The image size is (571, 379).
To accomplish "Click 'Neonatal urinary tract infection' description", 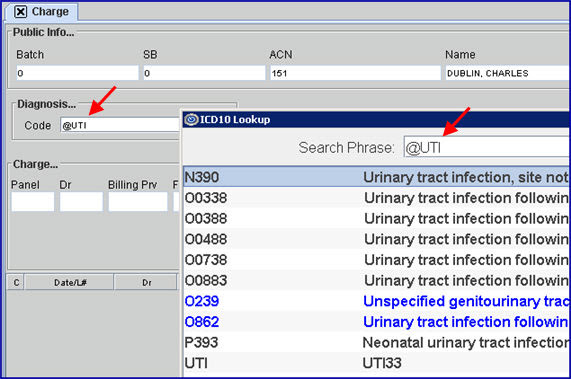I will coord(466,342).
